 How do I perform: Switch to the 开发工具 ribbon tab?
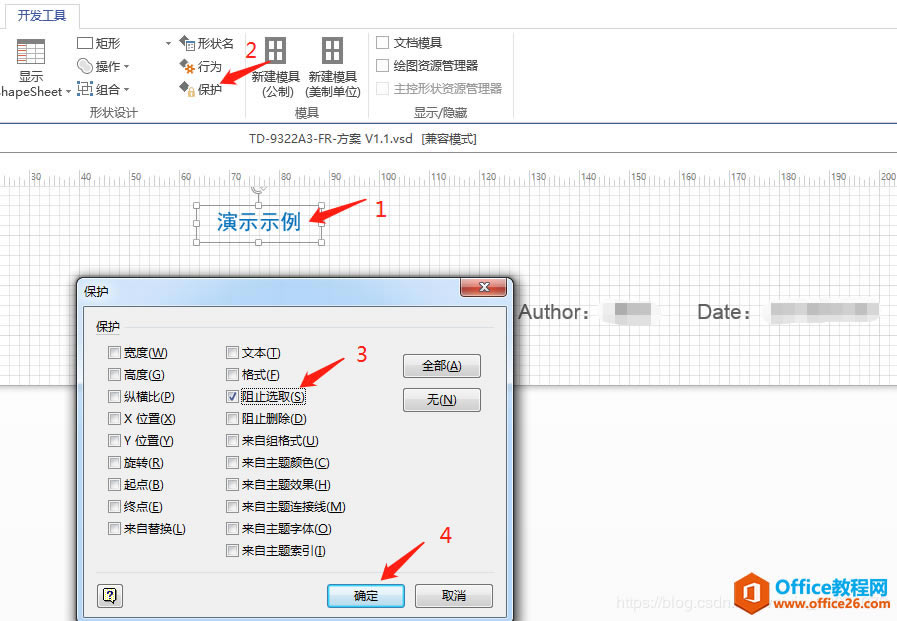[x=42, y=15]
